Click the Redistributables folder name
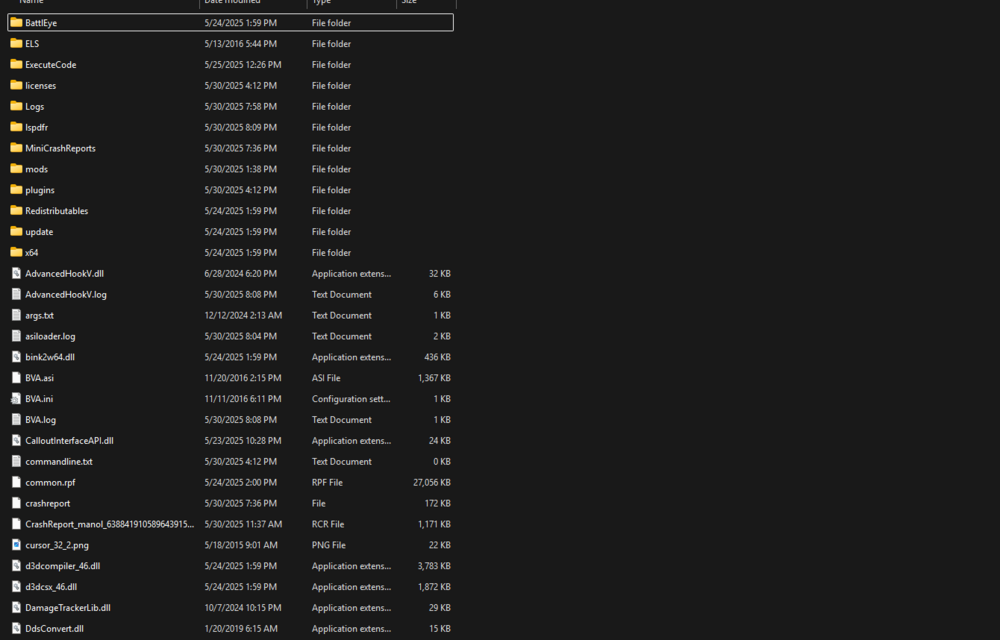 [x=57, y=211]
